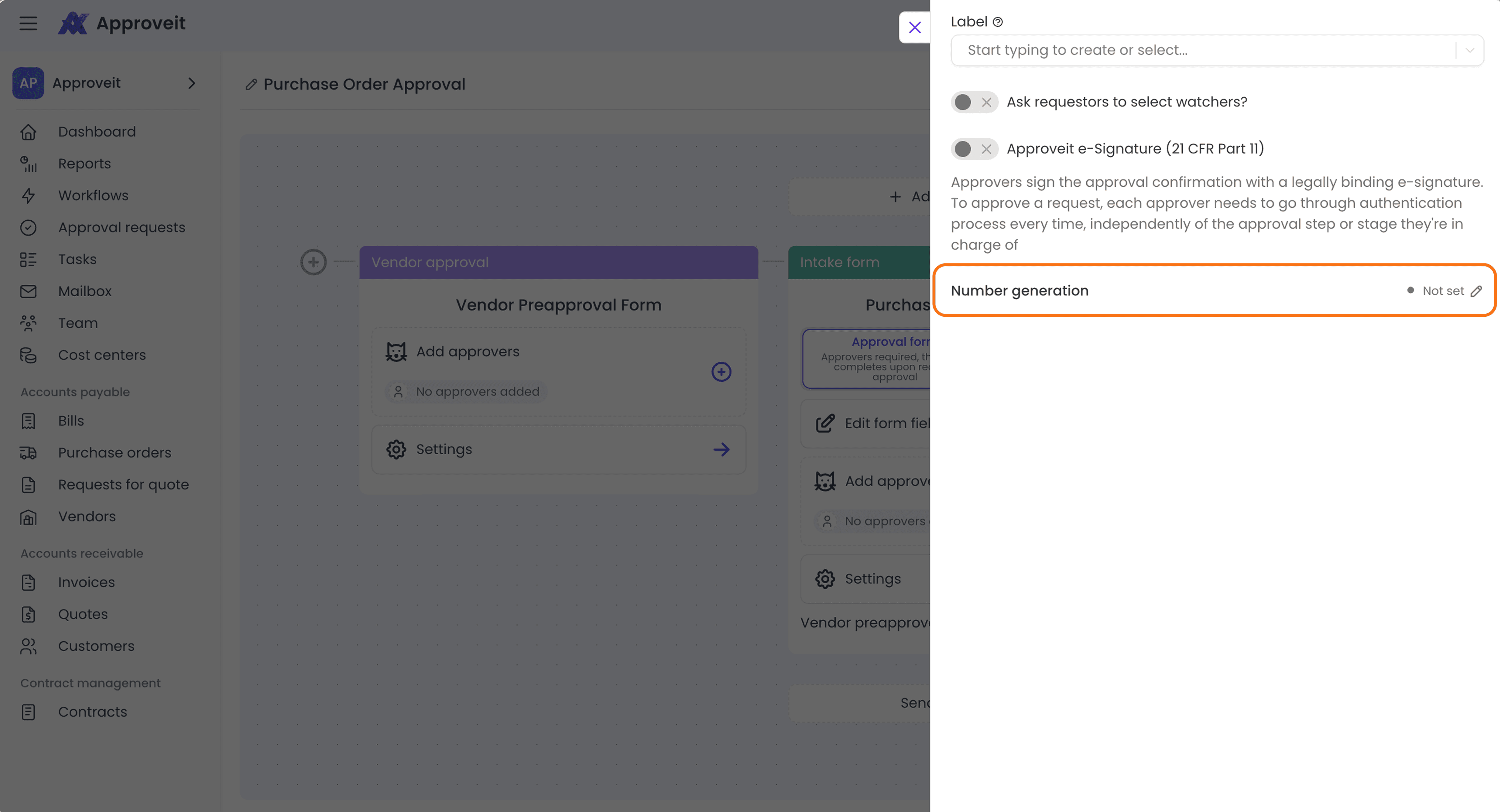
Task: Edit the Purchase Order Approval title pencil
Action: coord(251,85)
